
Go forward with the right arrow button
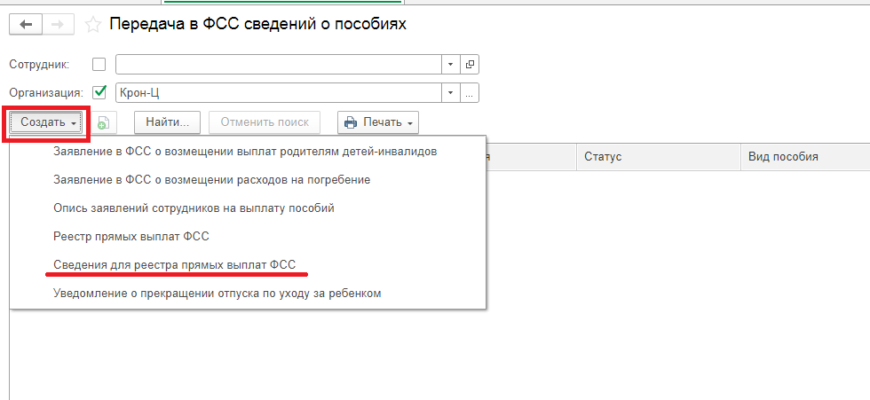pyautogui.click(x=59, y=24)
